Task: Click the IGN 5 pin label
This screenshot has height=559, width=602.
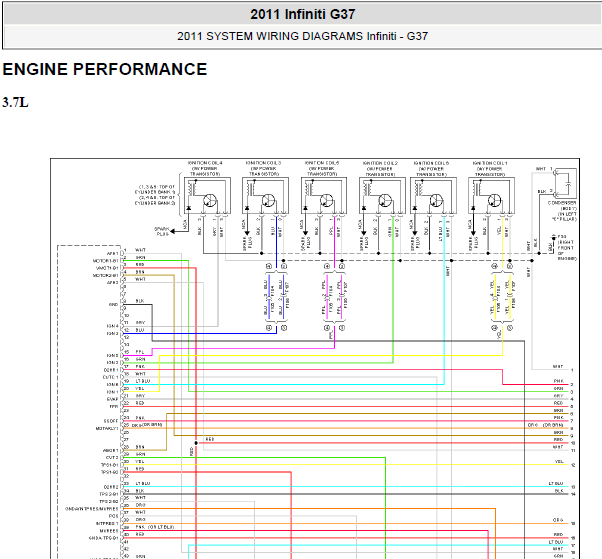Action: pos(112,356)
